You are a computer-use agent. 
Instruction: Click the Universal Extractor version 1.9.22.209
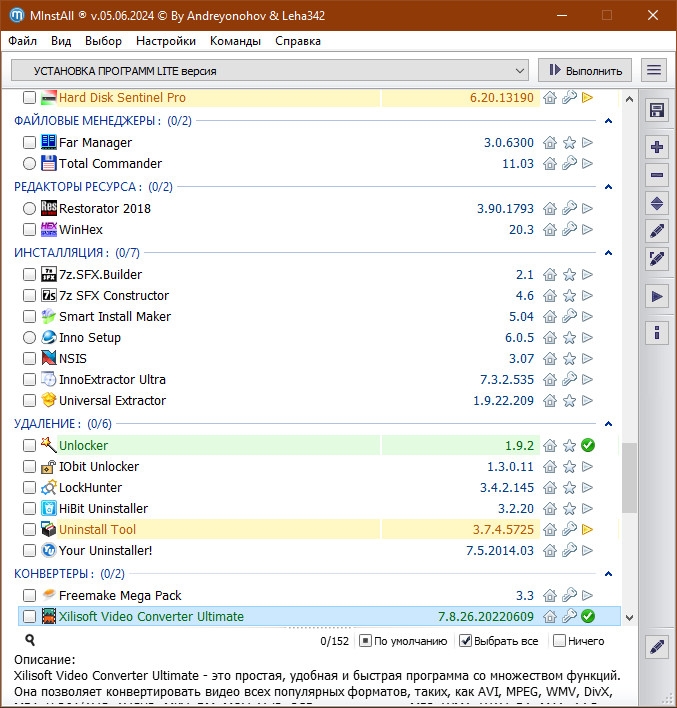(x=503, y=401)
